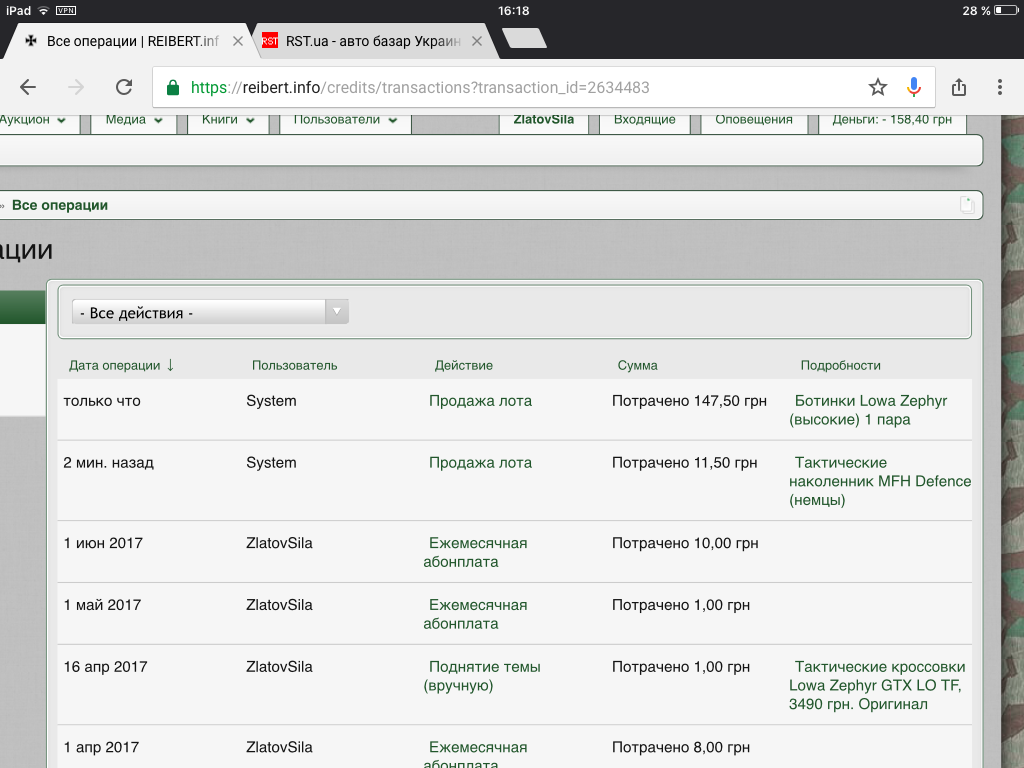Close the RST.ua tab
The image size is (1024, 768).
pyautogui.click(x=477, y=41)
